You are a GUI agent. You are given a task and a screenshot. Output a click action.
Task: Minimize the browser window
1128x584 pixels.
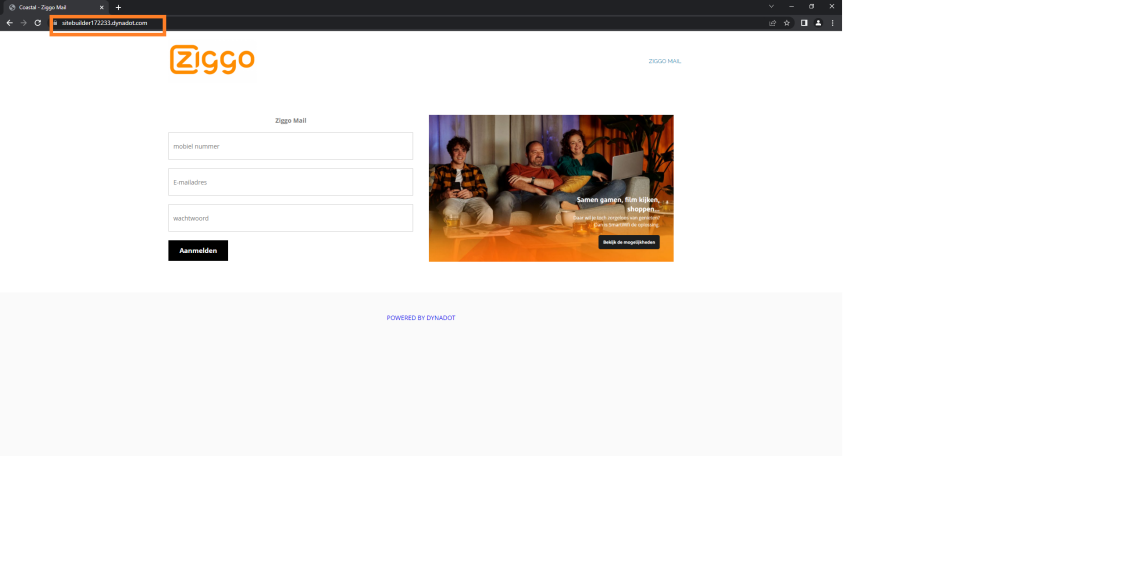(x=791, y=6)
